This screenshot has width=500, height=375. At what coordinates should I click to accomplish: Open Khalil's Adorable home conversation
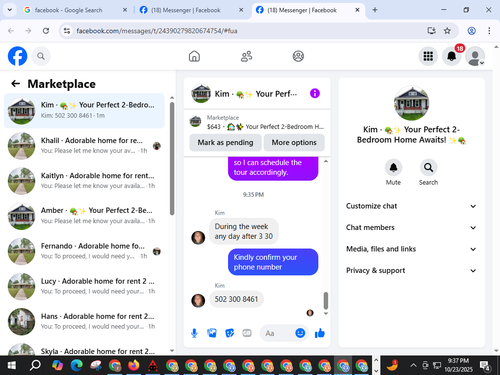tap(84, 146)
